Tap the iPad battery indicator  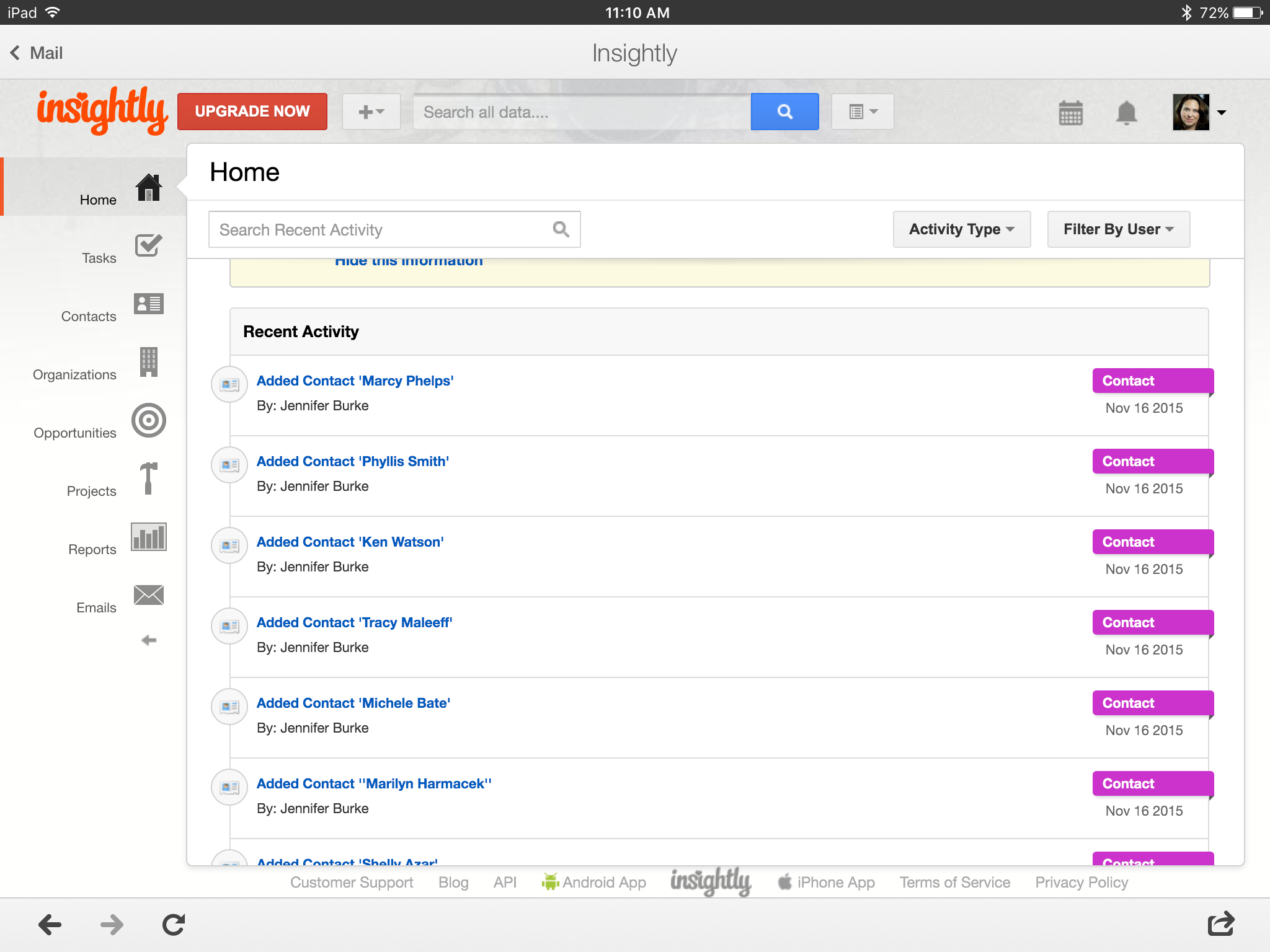coord(1248,12)
